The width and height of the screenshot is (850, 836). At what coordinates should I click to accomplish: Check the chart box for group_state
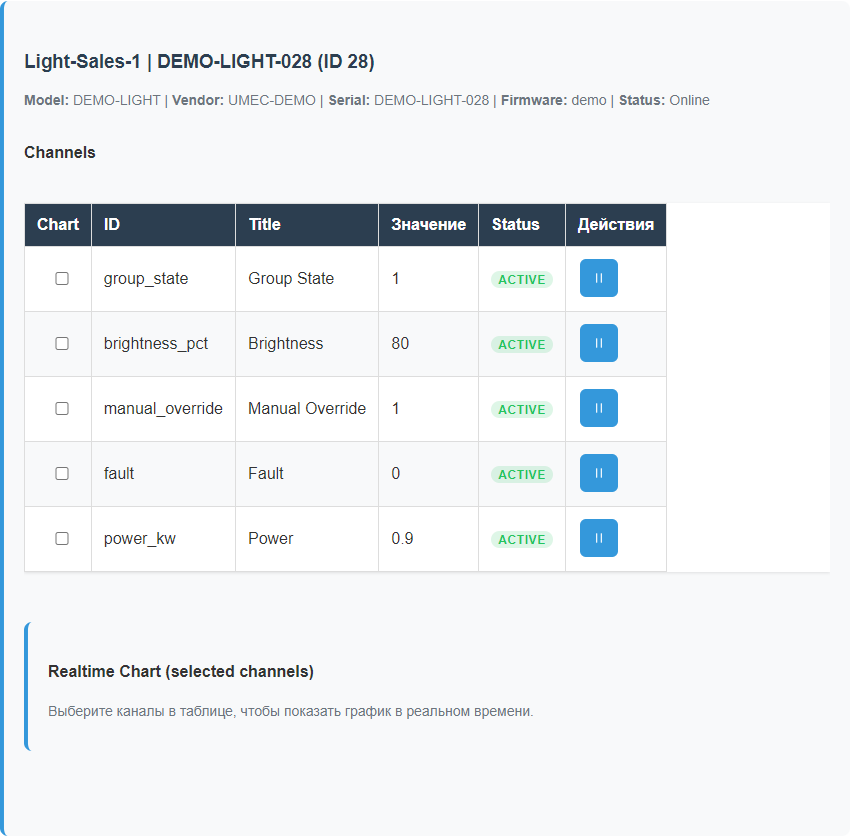pos(62,278)
